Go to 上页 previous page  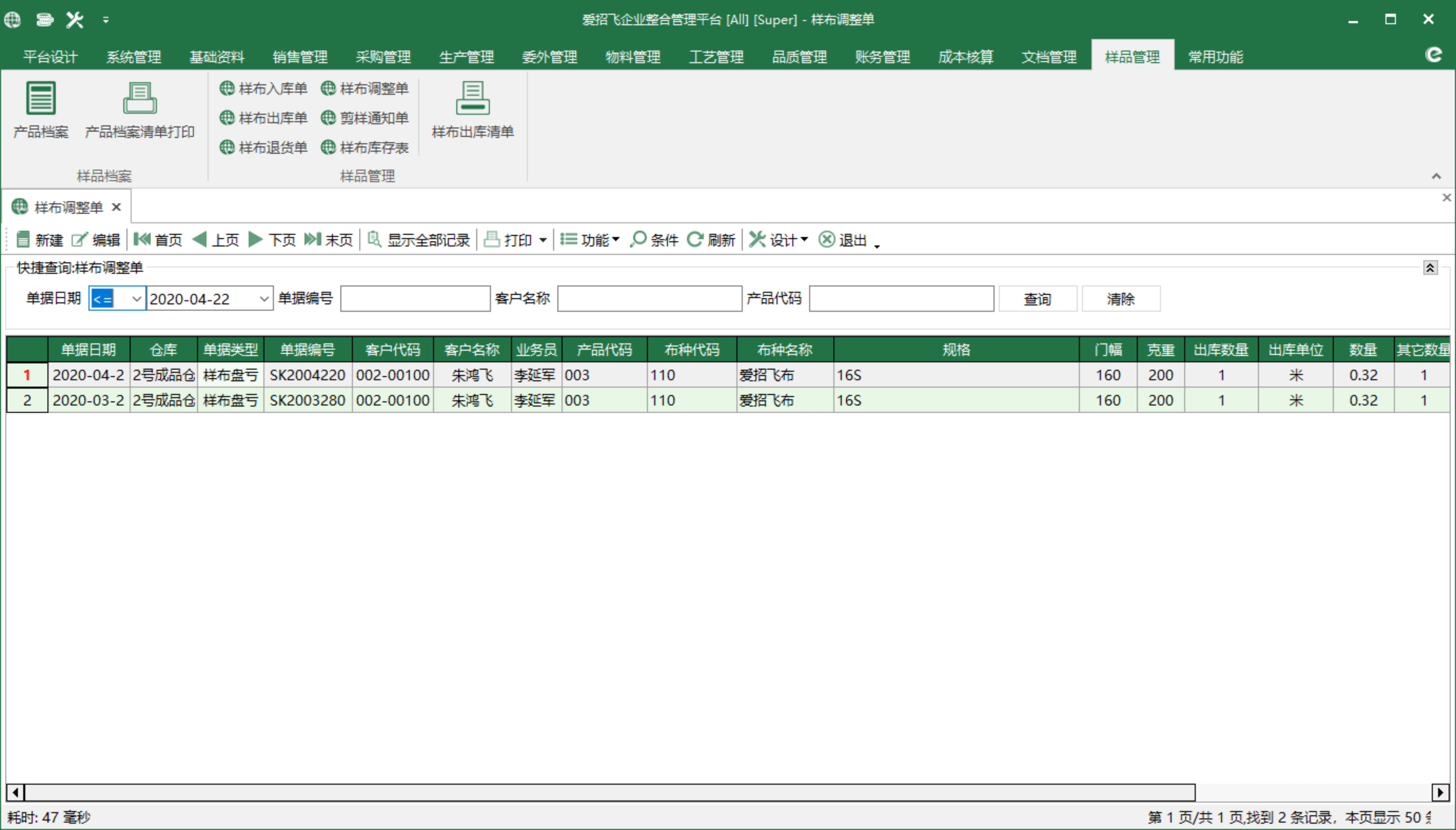tap(216, 240)
